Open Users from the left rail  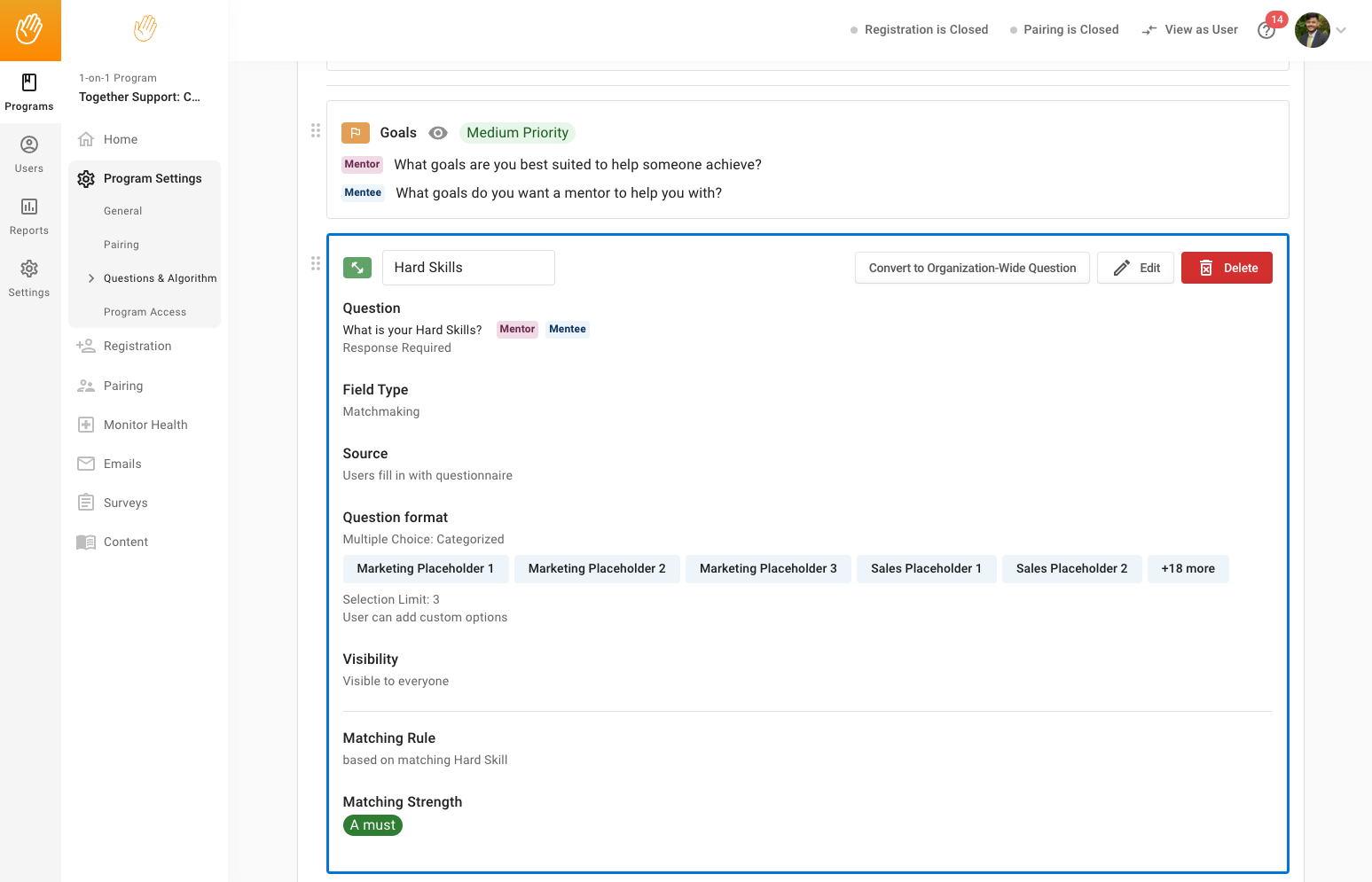pyautogui.click(x=29, y=155)
